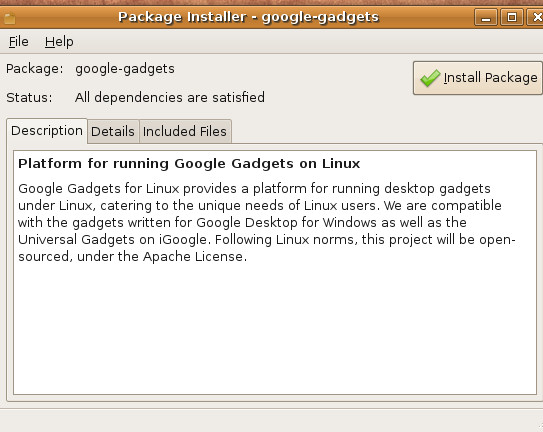The image size is (543, 432).
Task: Open the Help menu
Action: click(59, 42)
